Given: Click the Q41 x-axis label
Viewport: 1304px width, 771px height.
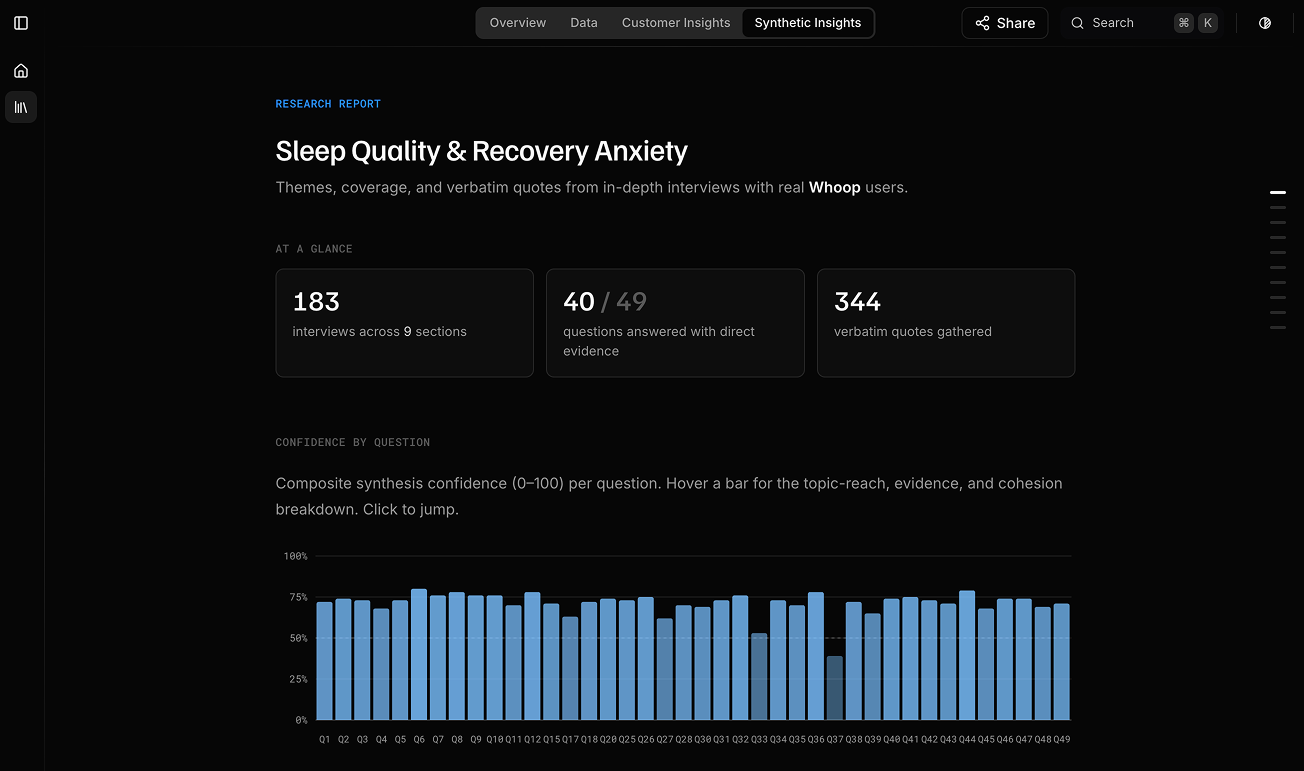Looking at the screenshot, I should click(911, 740).
